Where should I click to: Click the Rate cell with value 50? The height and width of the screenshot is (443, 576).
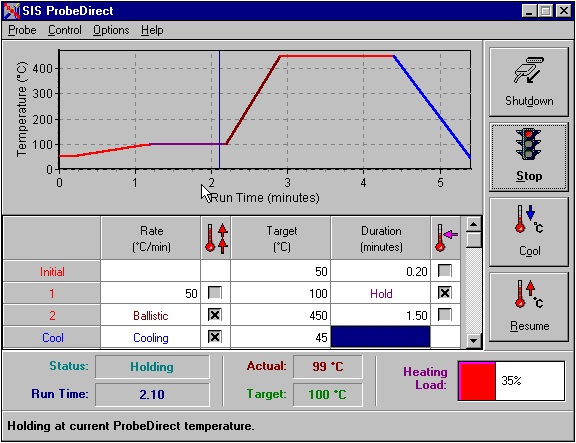151,293
